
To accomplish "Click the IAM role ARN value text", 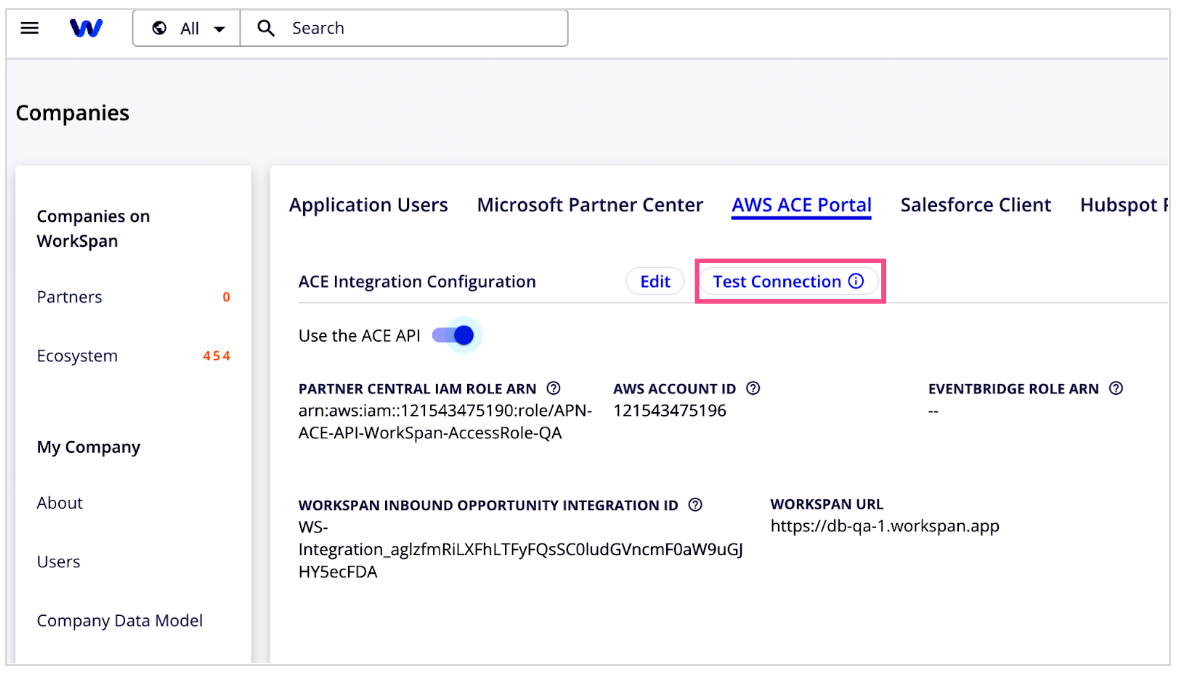I will tap(446, 422).
